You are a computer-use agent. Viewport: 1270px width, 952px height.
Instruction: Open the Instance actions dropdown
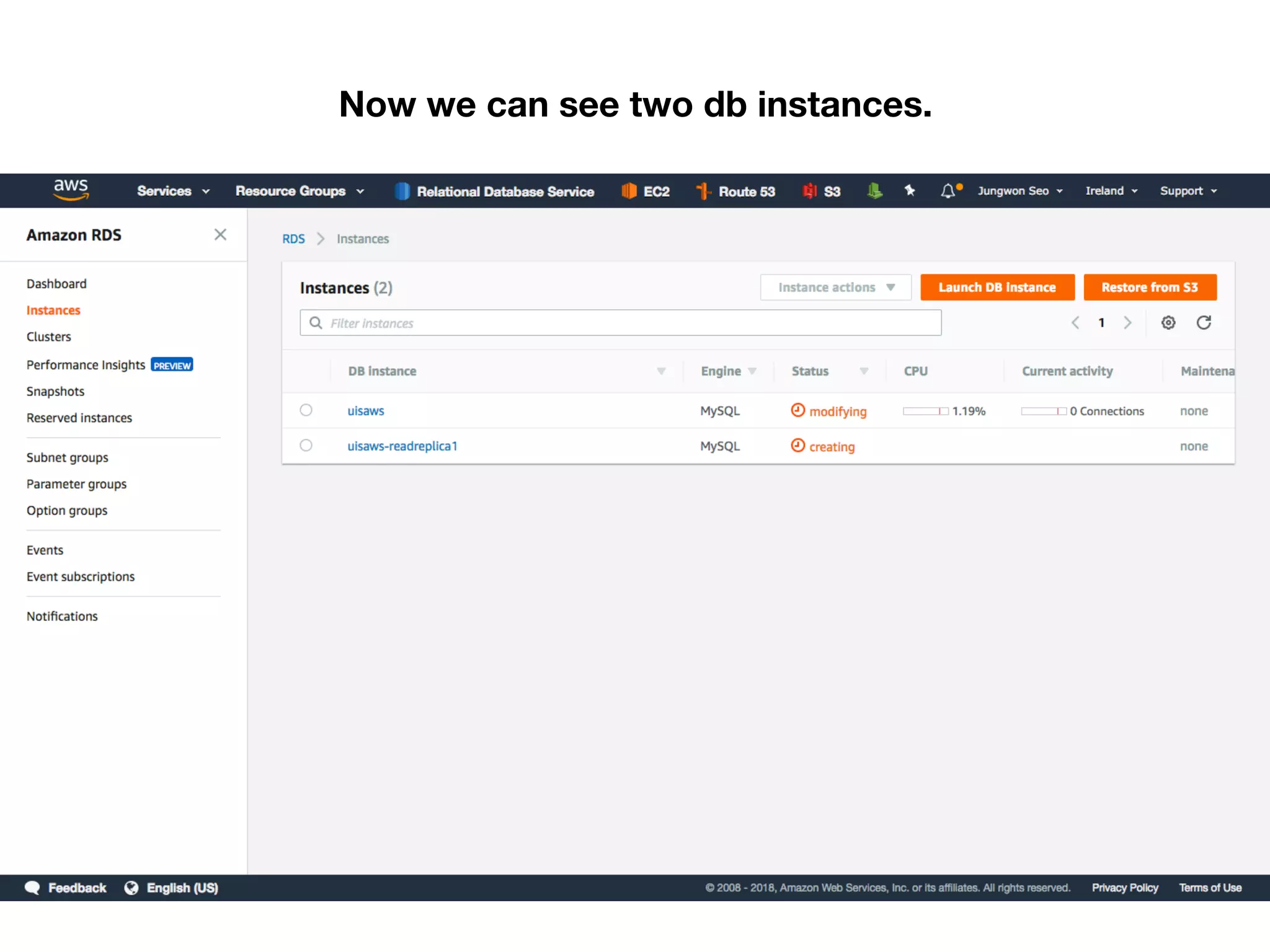(836, 288)
